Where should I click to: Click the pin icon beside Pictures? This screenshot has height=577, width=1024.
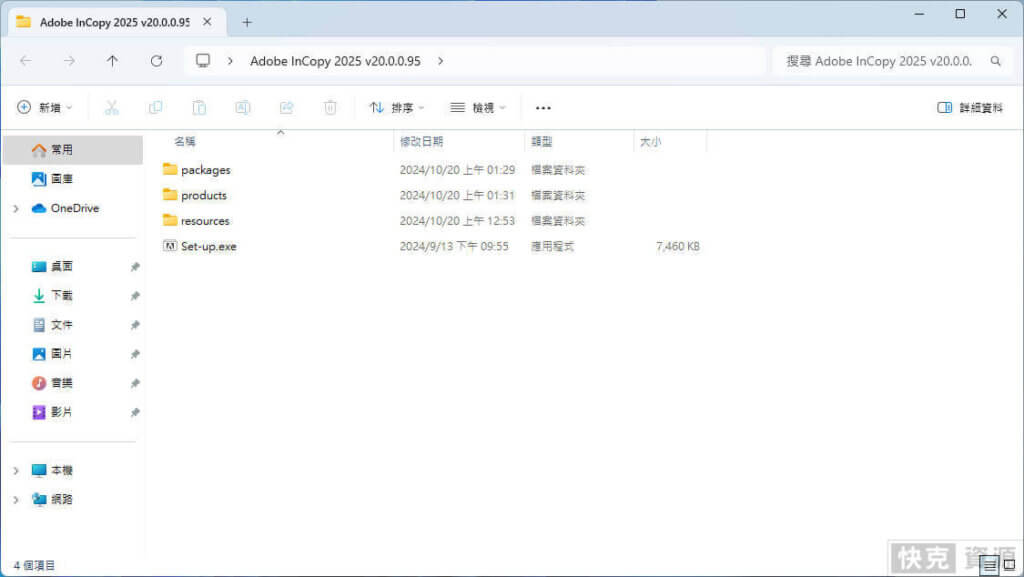pos(135,354)
